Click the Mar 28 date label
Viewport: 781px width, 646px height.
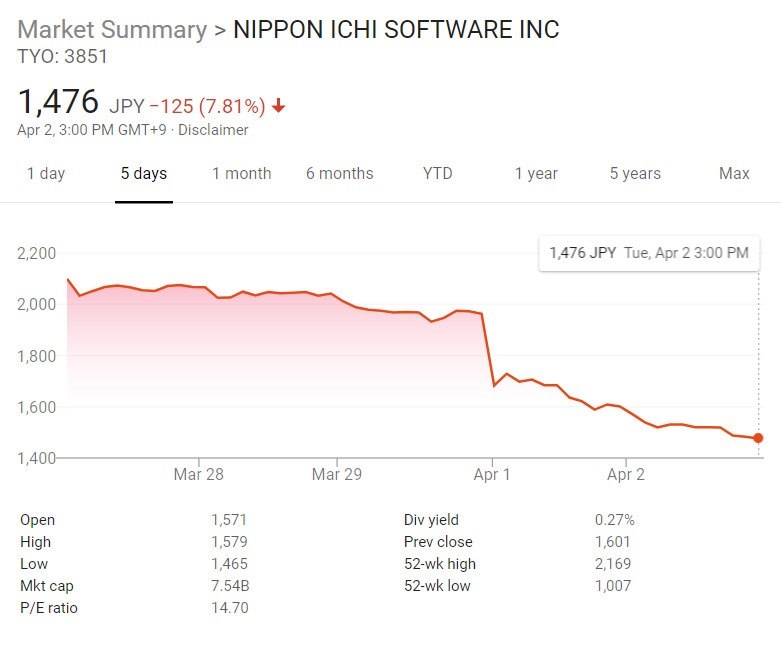click(x=198, y=474)
